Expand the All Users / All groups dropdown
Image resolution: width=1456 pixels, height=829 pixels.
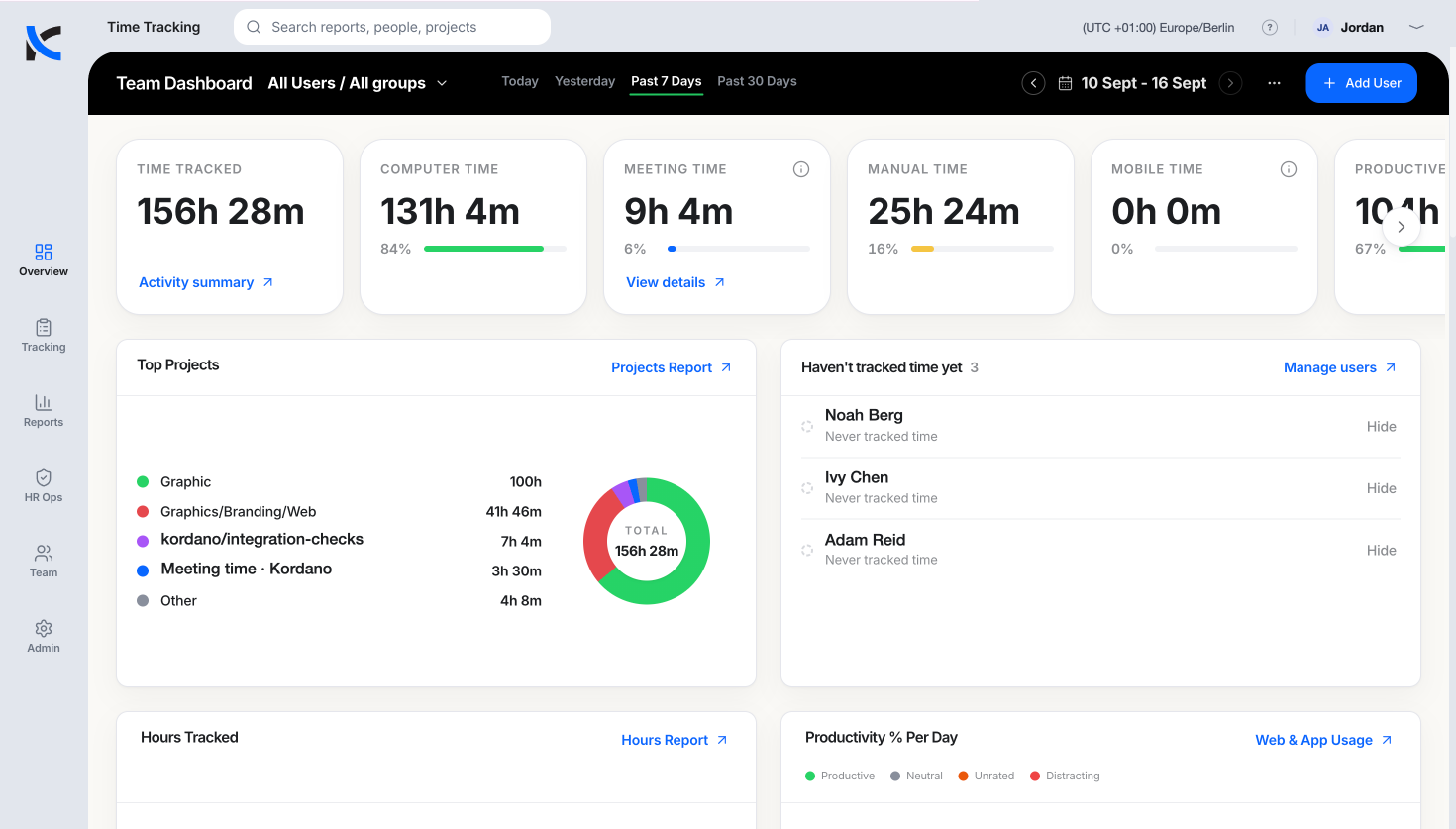point(358,83)
